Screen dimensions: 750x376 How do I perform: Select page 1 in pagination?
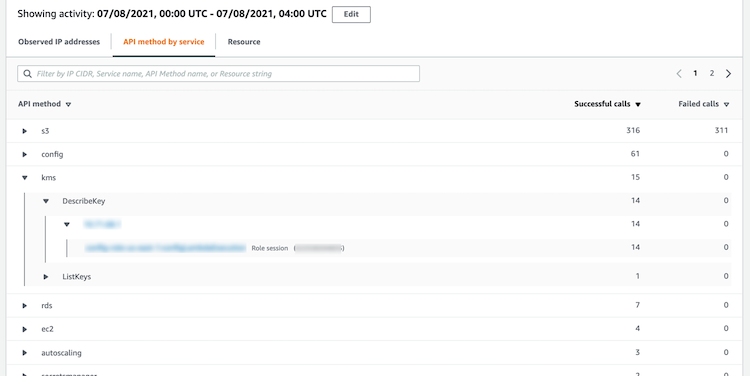coord(695,73)
